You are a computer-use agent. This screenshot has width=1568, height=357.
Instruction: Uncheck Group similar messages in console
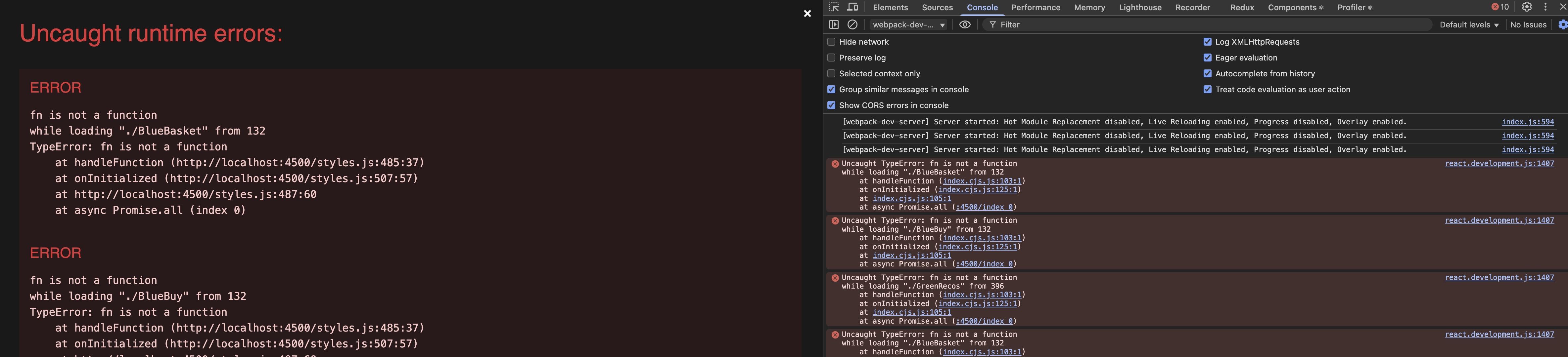click(x=831, y=89)
